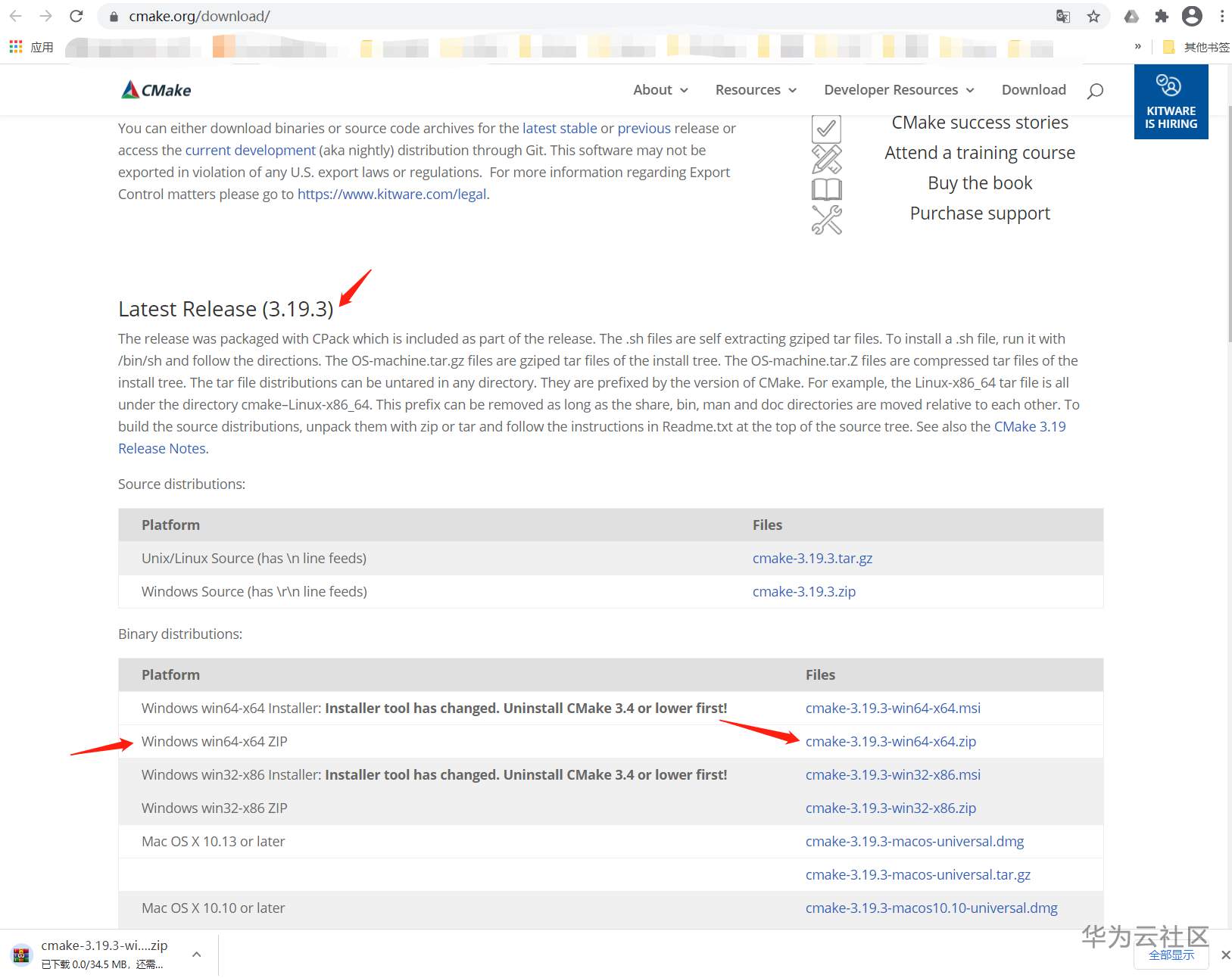Open the CMake 3.19 Release Notes link
The height and width of the screenshot is (978, 1232).
1030,427
